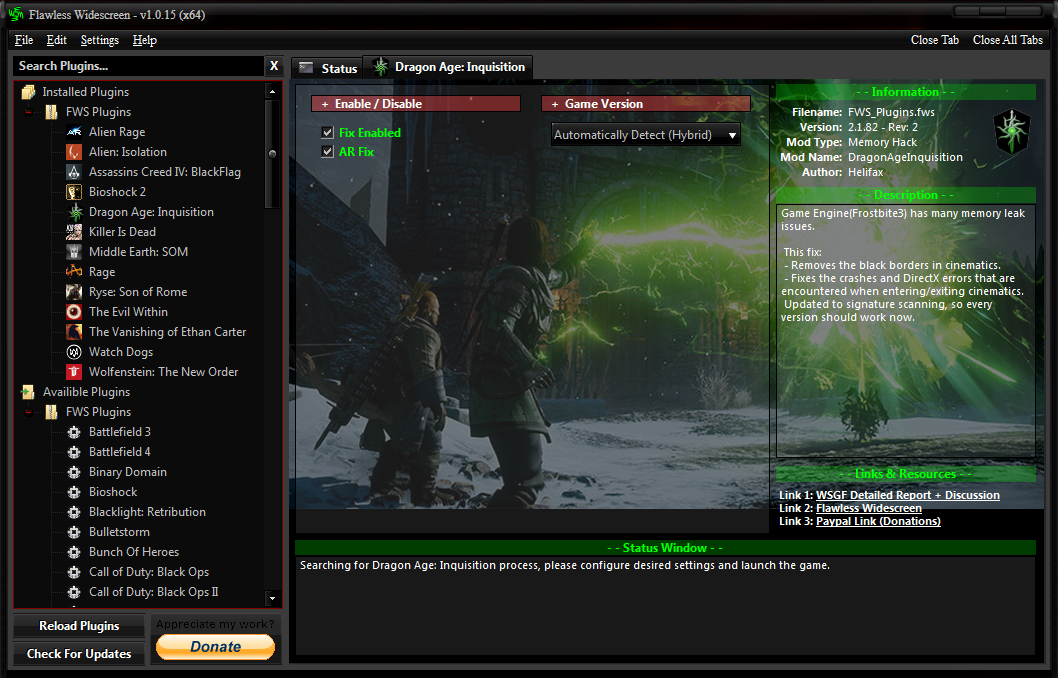Viewport: 1058px width, 678px height.
Task: Click the Blacklight: Retribution gear icon
Action: [74, 512]
